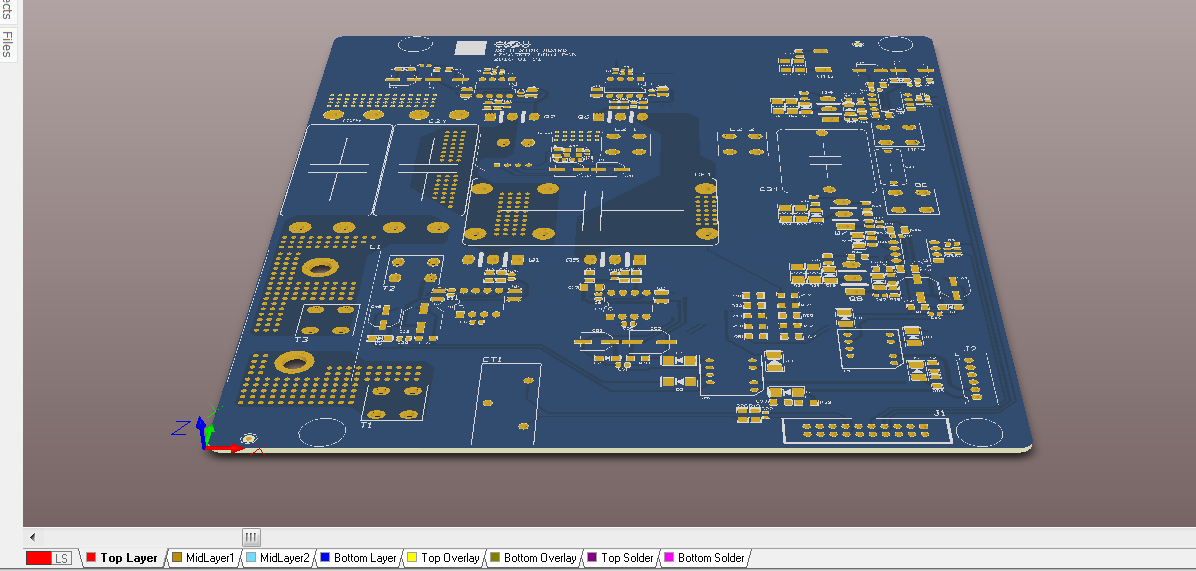Click the LS layer set button
Viewport: 1196px width, 571px height.
(x=62, y=558)
